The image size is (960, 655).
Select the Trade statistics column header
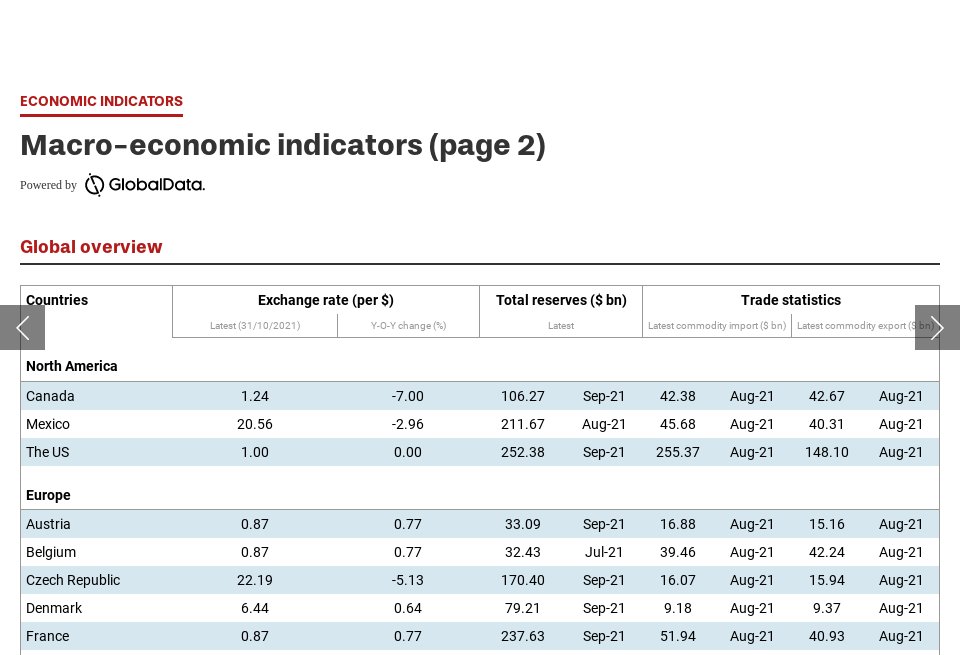tap(790, 300)
